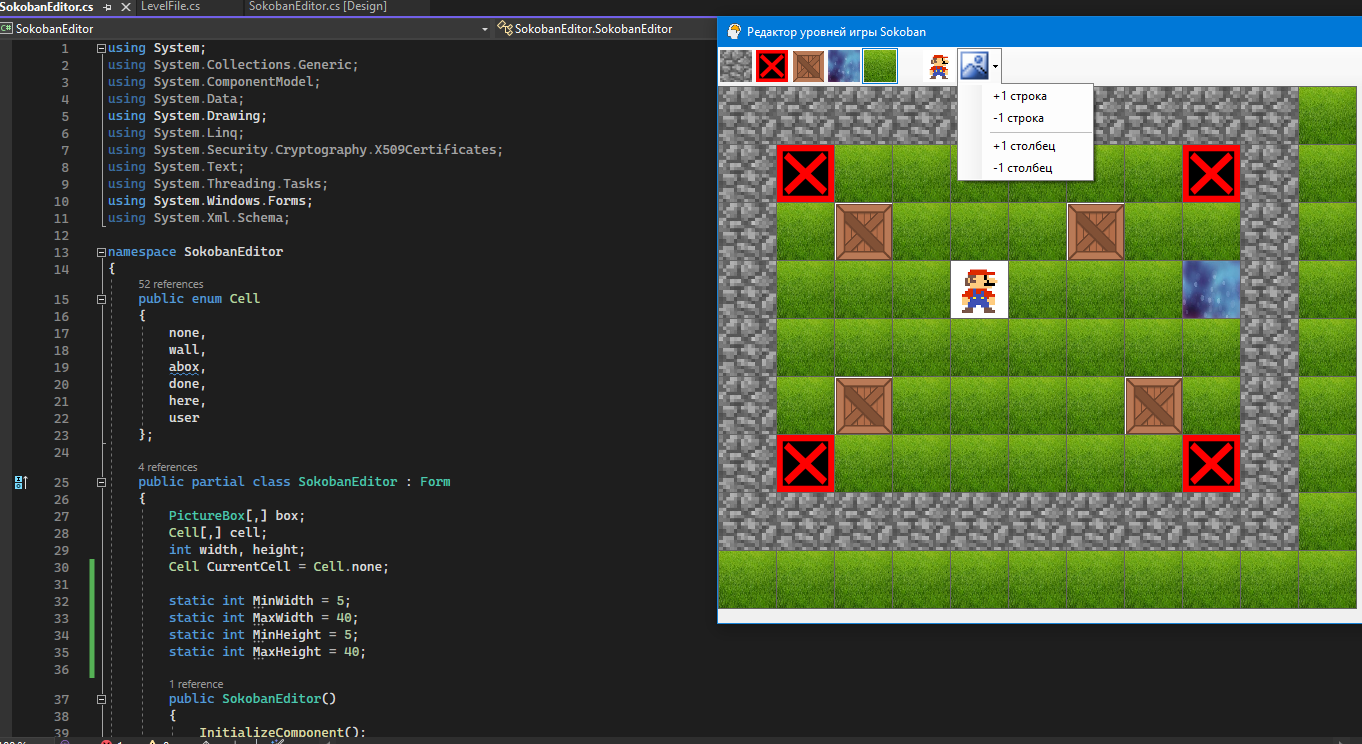This screenshot has width=1362, height=744.
Task: Collapse the enum Cell block
Action: pos(101,299)
